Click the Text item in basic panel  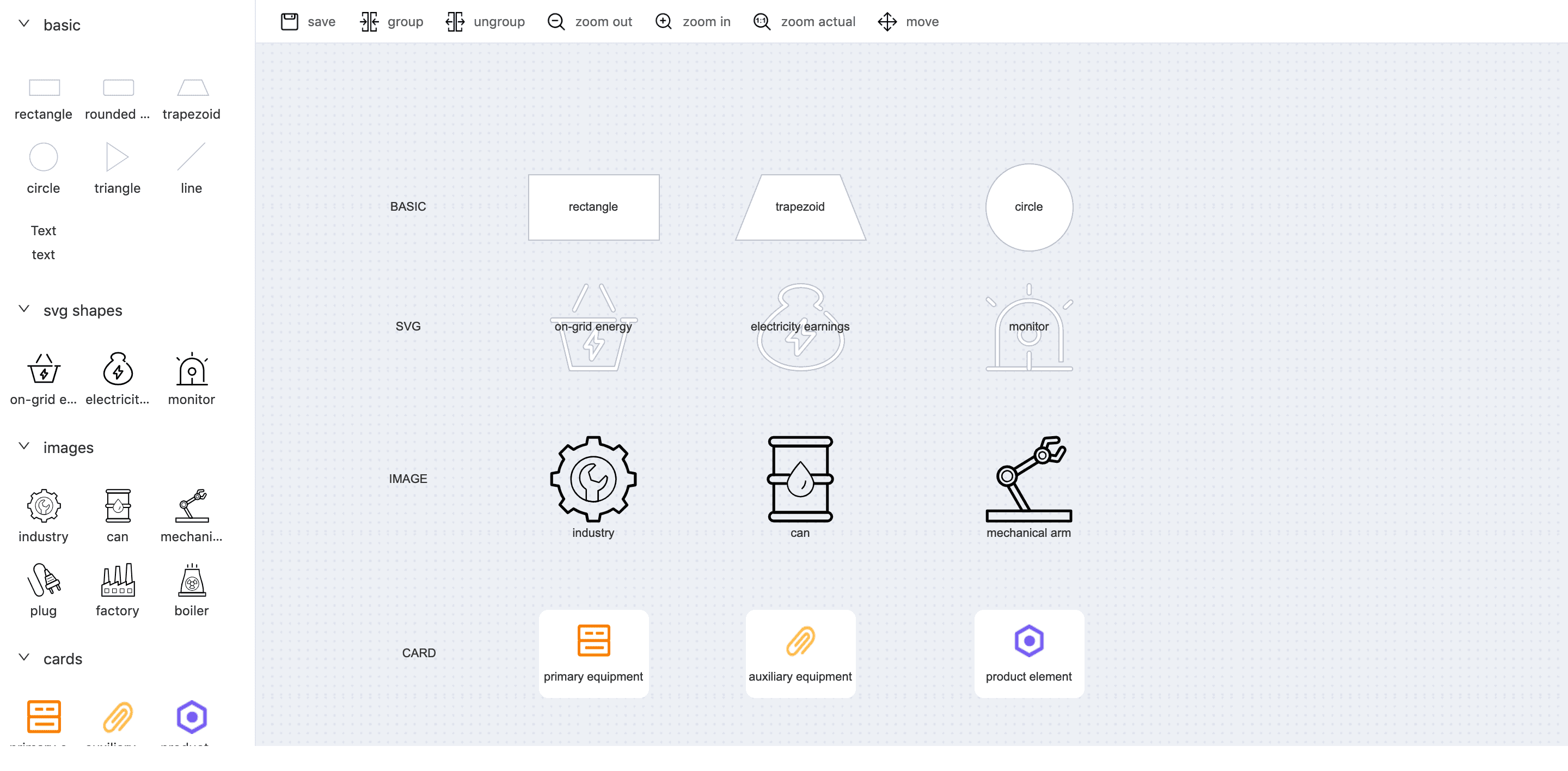43,231
